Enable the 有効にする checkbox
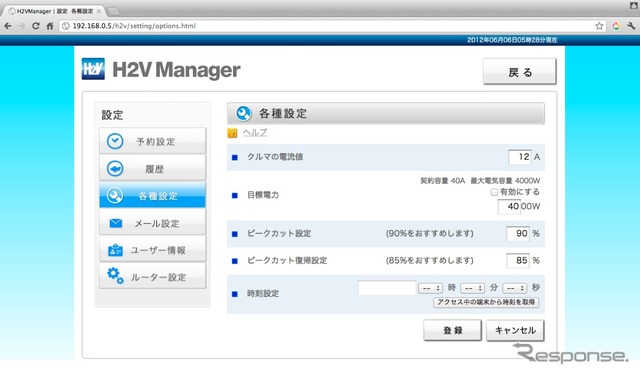The image size is (640, 375). [x=494, y=192]
